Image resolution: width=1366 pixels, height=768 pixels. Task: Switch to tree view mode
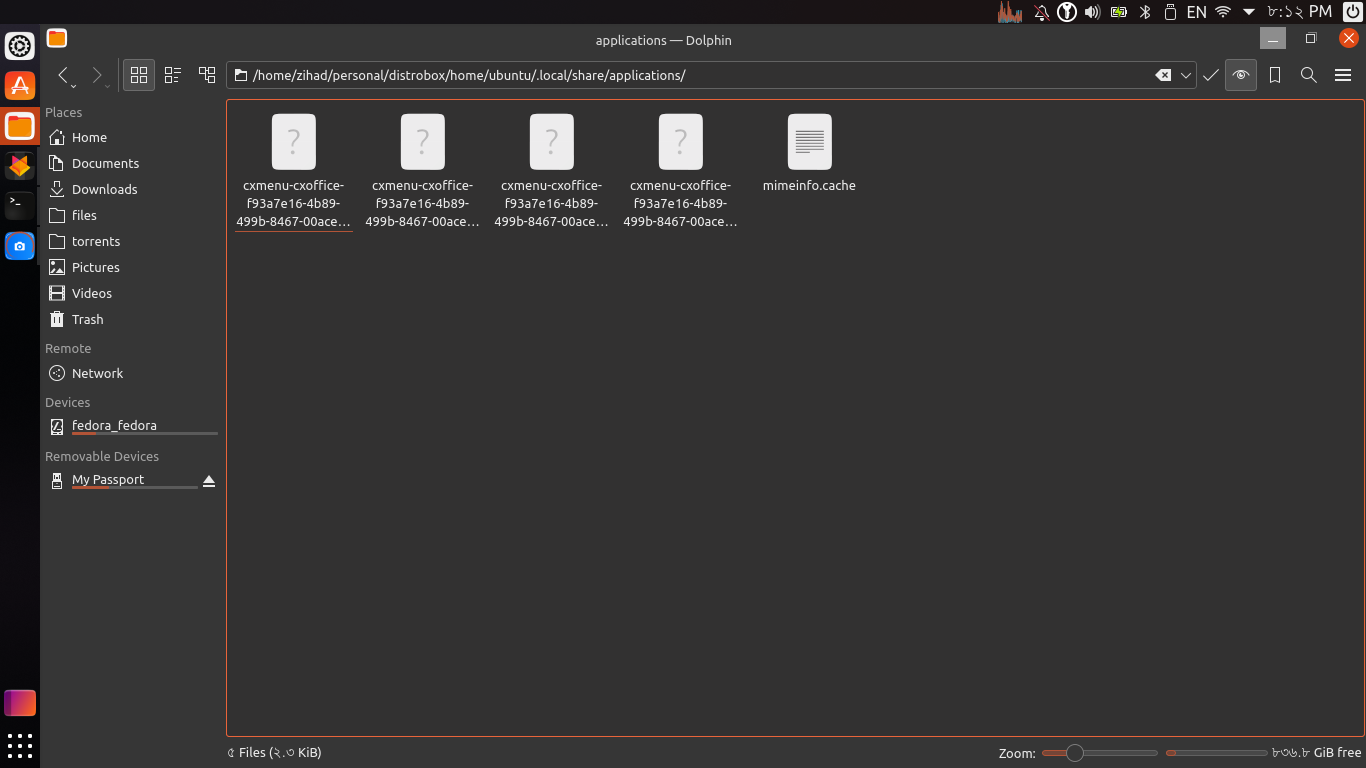pos(206,74)
